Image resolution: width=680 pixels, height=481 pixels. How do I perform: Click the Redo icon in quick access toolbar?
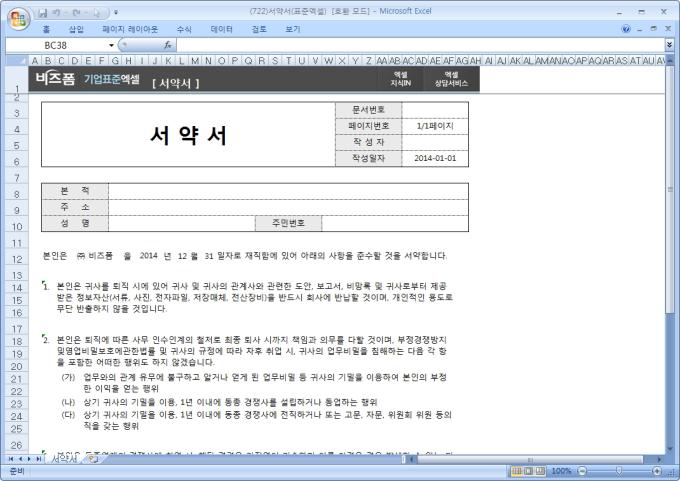click(x=76, y=13)
